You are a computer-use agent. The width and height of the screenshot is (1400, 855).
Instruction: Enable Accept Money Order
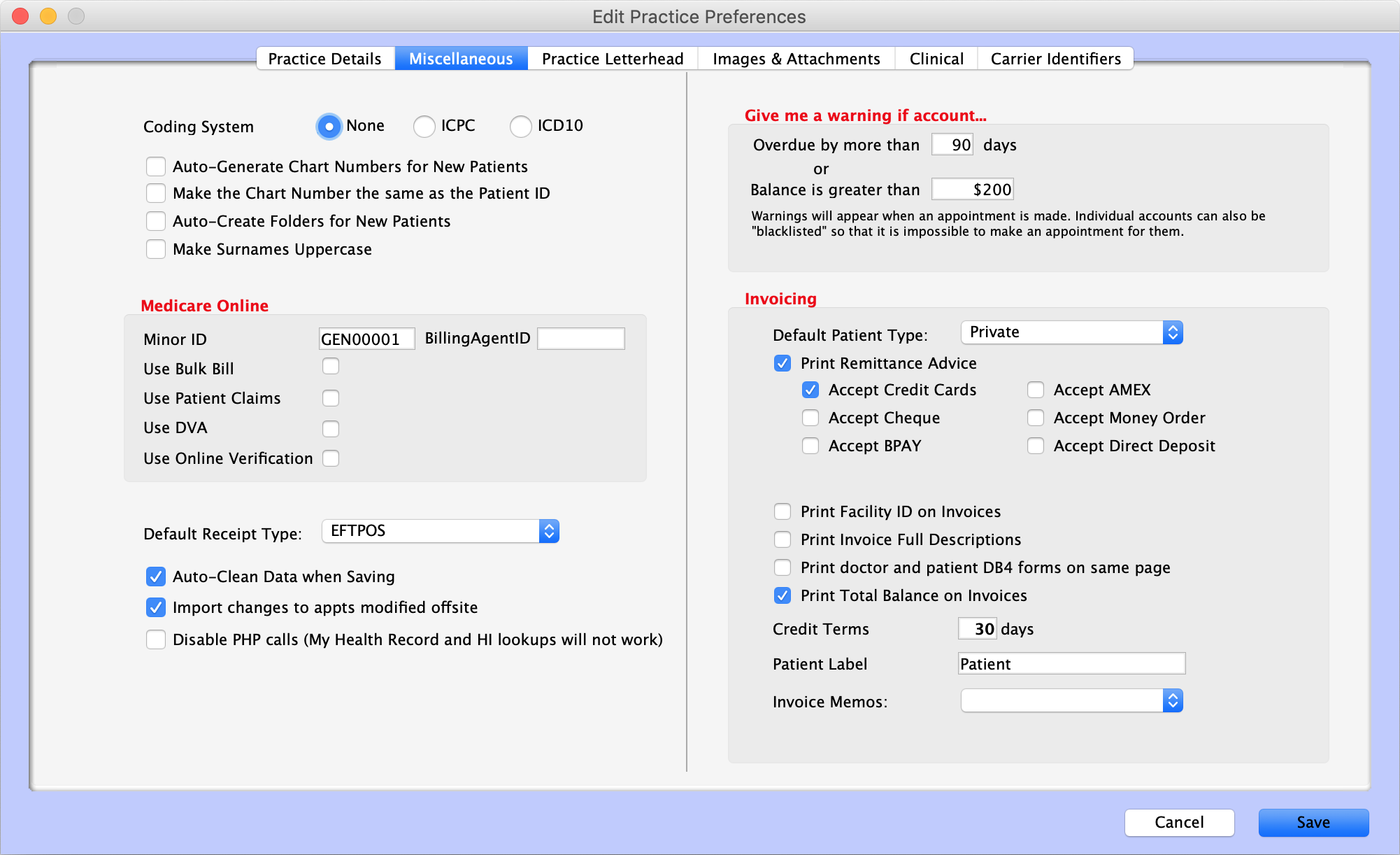[1036, 418]
